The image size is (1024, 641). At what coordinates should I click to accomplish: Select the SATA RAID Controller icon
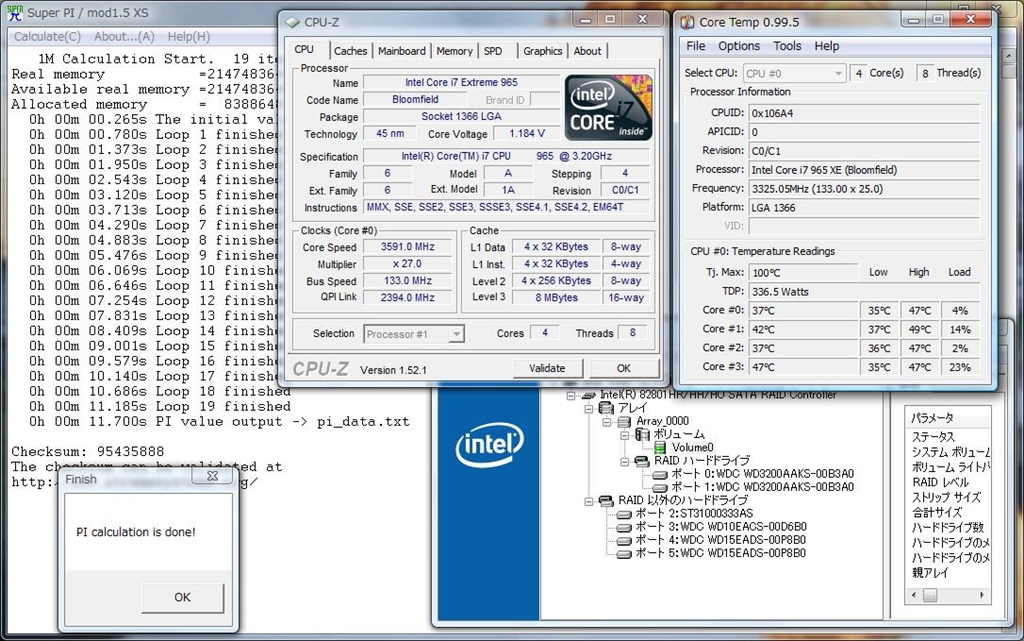(x=588, y=395)
